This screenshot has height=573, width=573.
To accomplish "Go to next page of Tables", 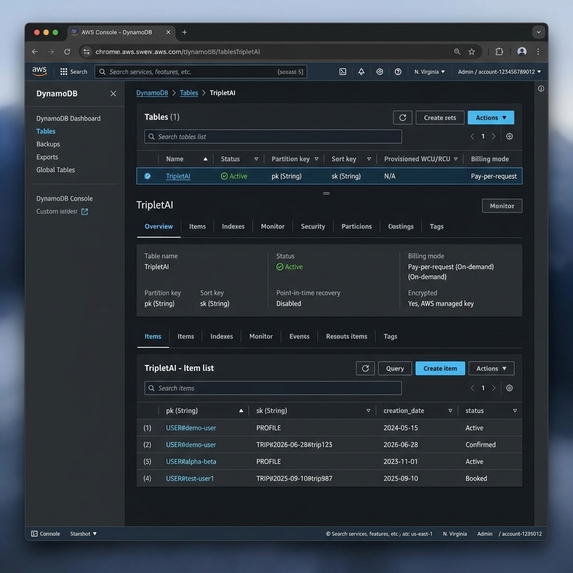I will 494,136.
